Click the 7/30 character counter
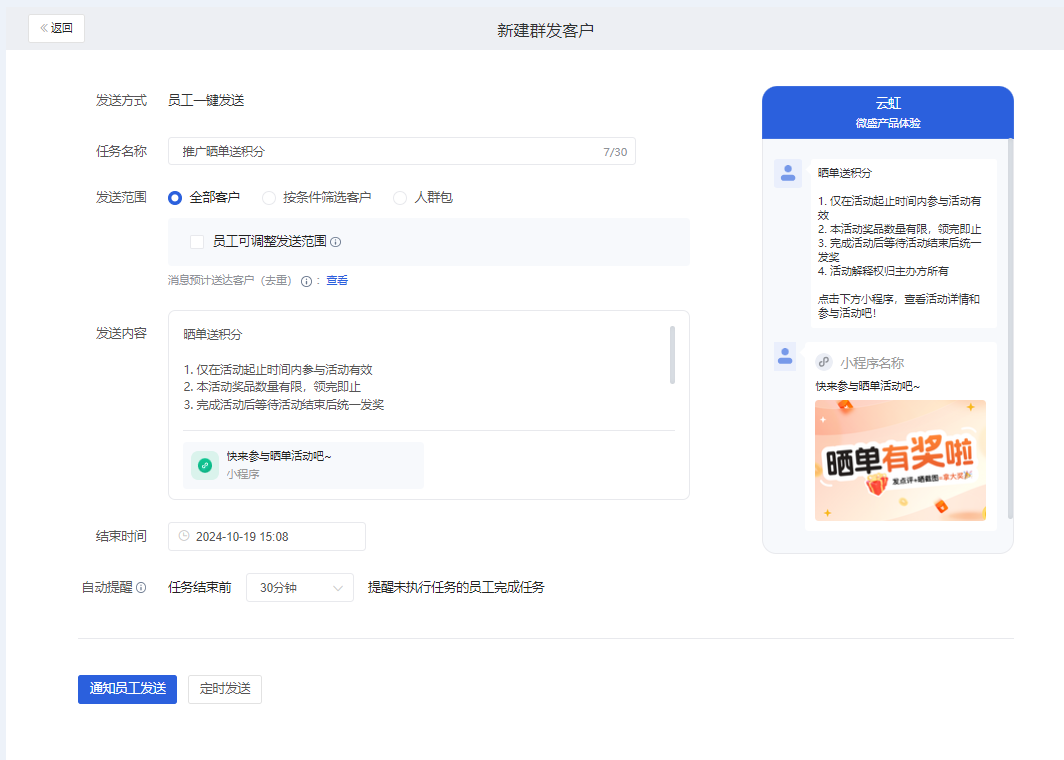The height and width of the screenshot is (760, 1064). (615, 152)
